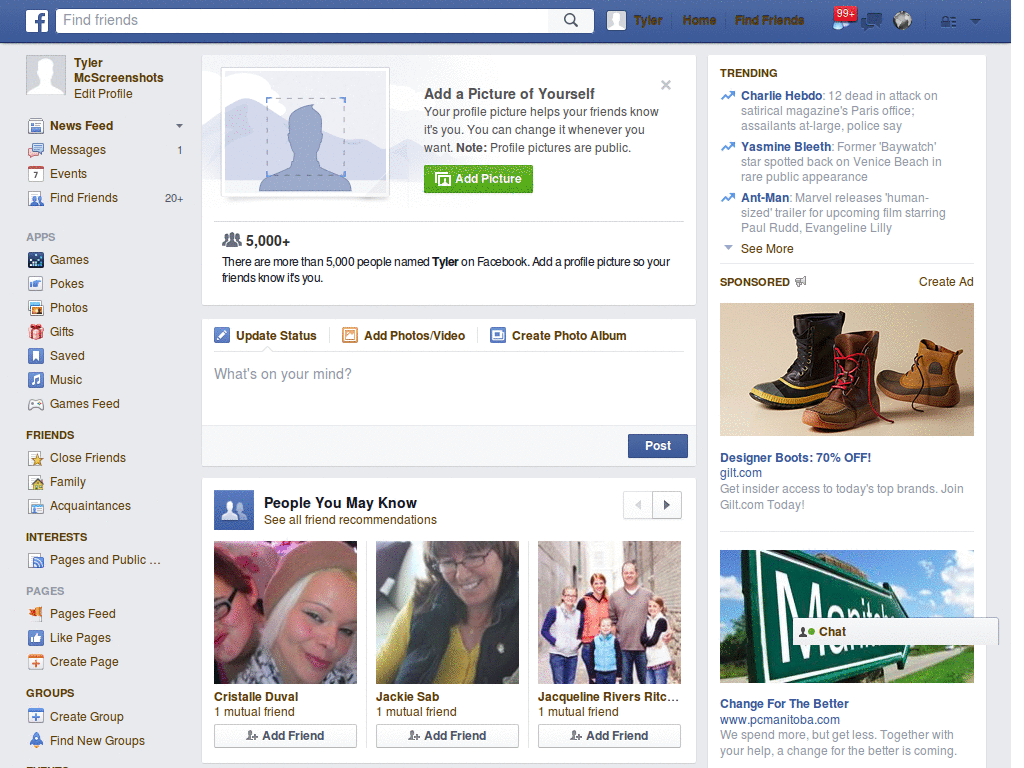
Task: Click Create Group in sidebar
Action: 86,716
